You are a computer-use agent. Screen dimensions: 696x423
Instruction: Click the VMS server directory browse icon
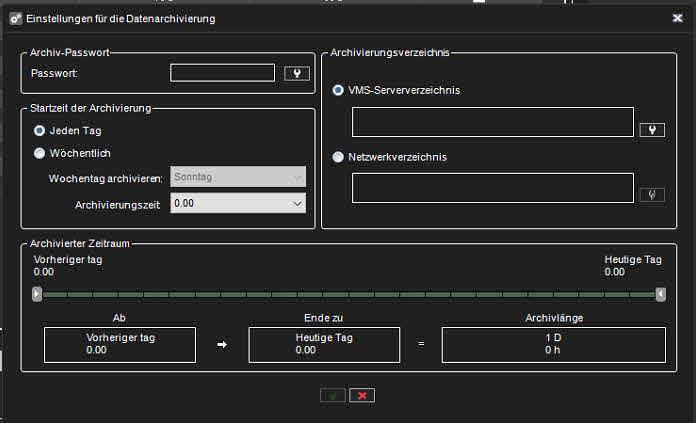(x=652, y=129)
